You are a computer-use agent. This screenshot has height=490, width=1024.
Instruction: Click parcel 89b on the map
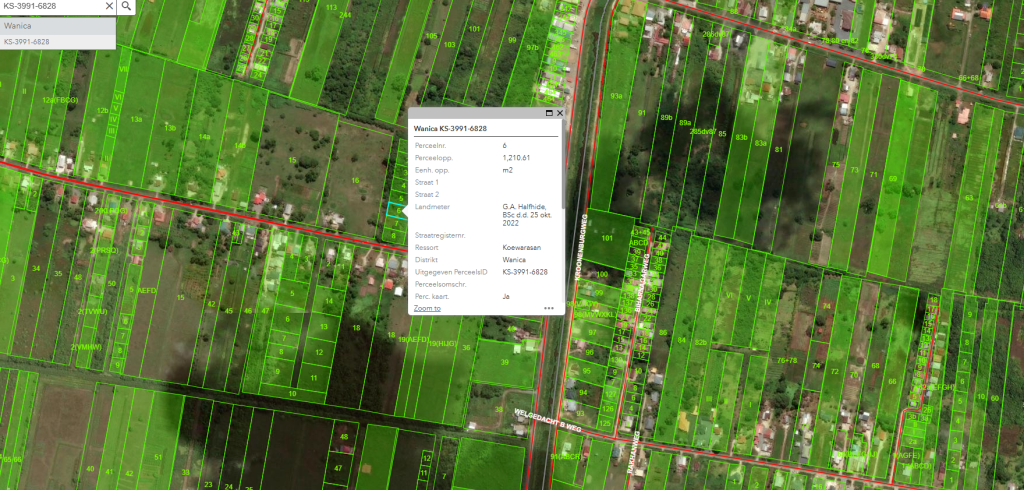click(666, 118)
